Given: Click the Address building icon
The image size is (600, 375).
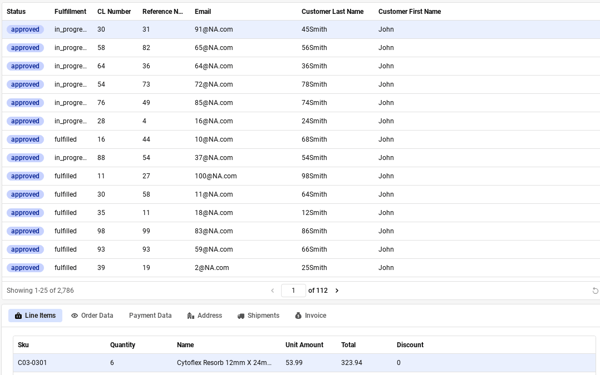Looking at the screenshot, I should pos(191,316).
